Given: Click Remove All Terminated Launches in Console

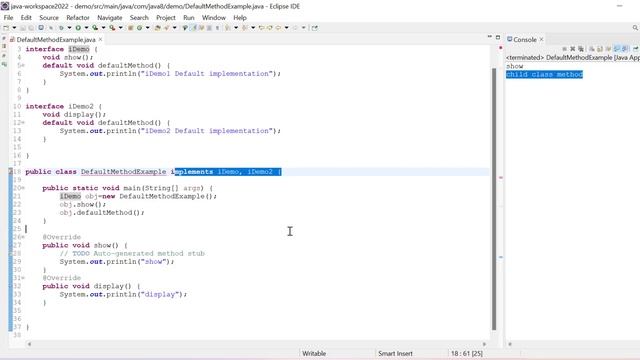Looking at the screenshot, I should pyautogui.click(x=581, y=49).
